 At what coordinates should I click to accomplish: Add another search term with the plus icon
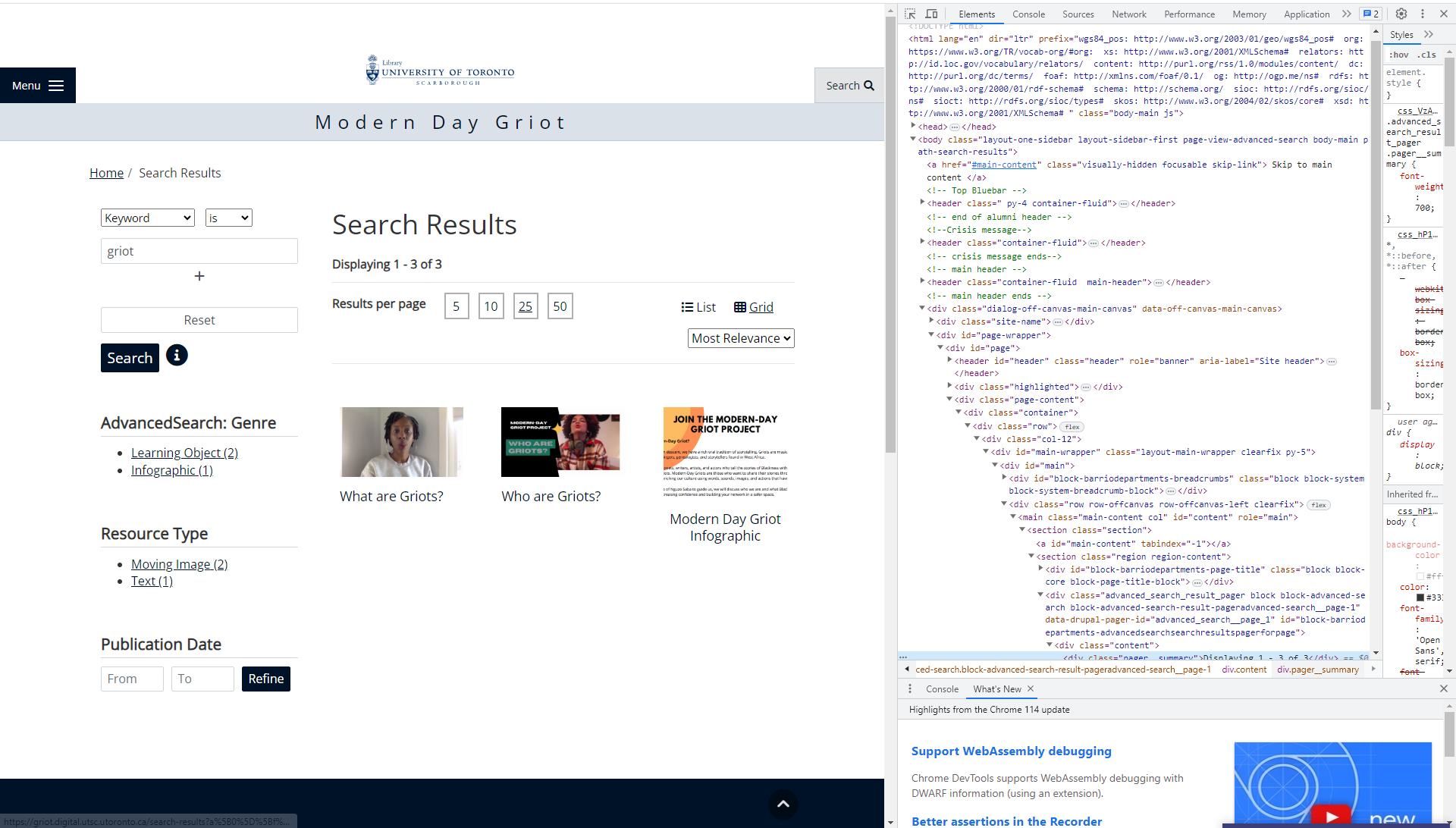click(199, 276)
